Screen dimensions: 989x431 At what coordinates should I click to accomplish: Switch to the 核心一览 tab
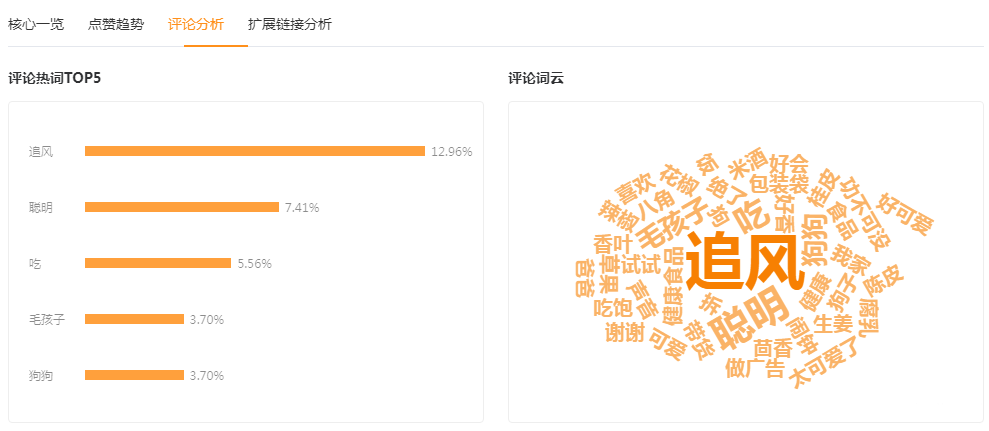click(x=36, y=25)
